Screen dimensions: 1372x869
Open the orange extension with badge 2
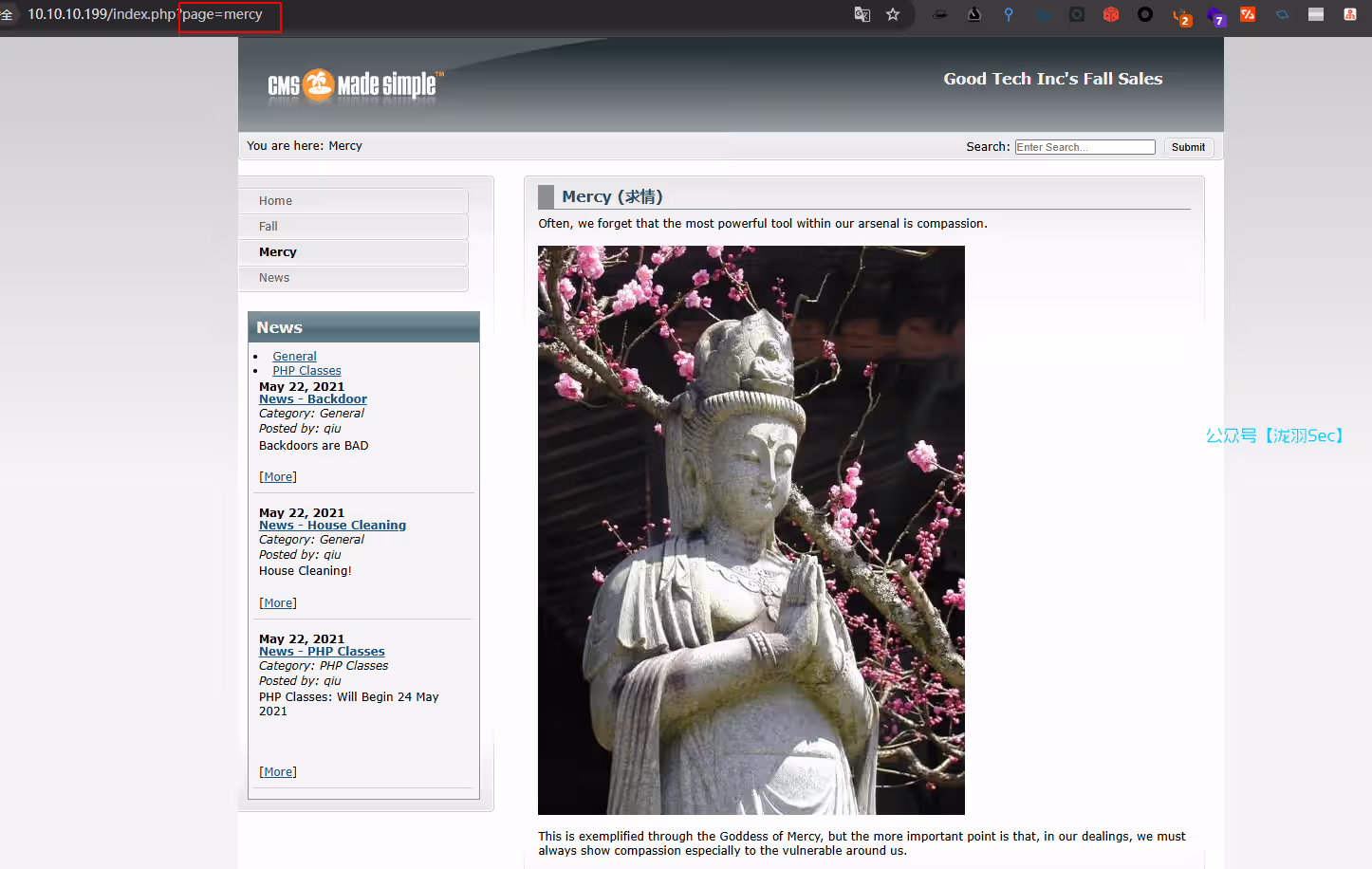click(x=1180, y=15)
